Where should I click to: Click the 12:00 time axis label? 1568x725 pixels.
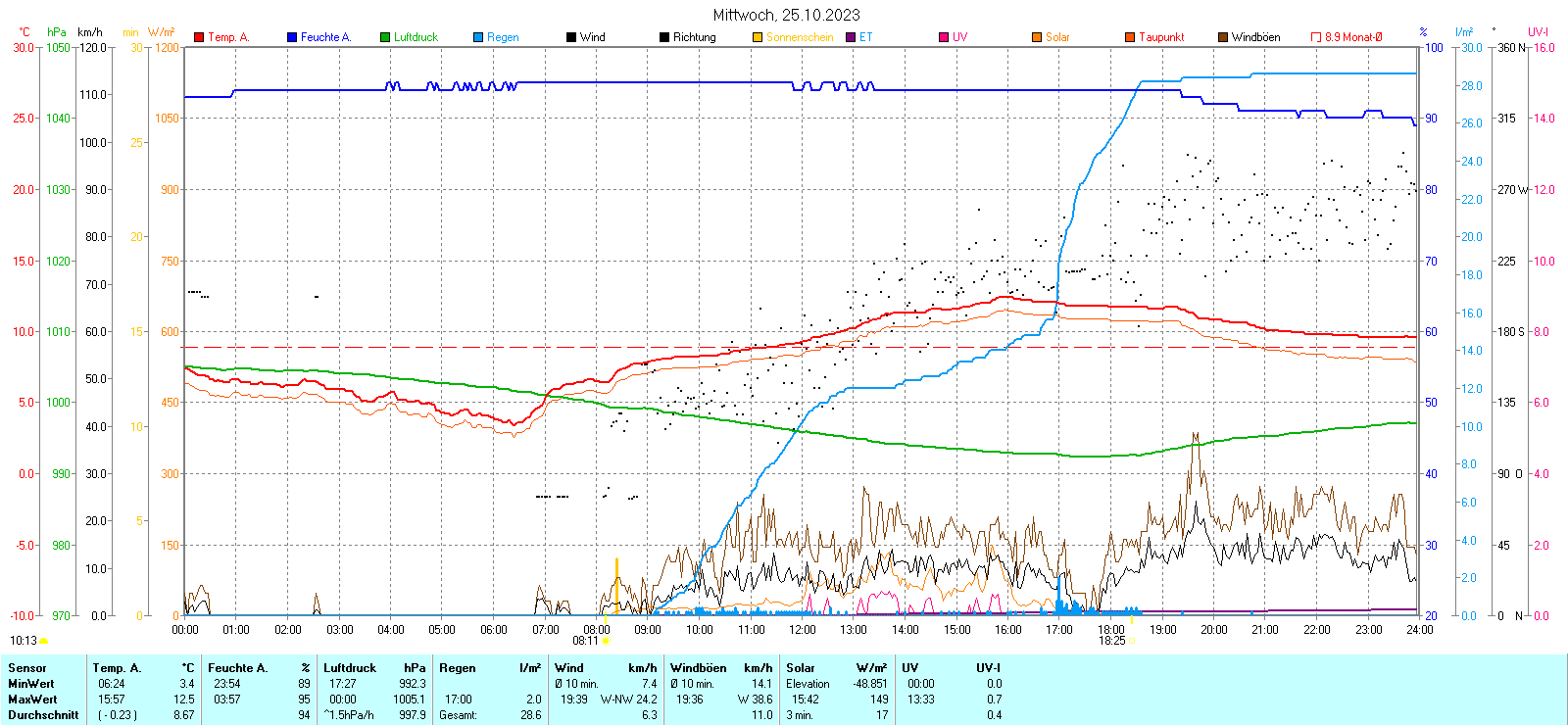[802, 630]
